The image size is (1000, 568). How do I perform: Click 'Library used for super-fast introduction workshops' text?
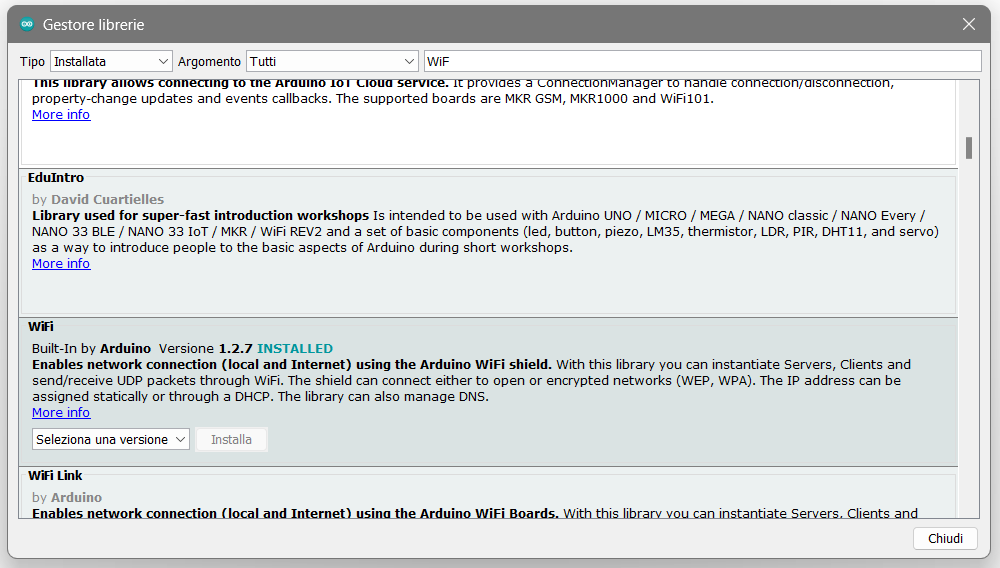pyautogui.click(x=200, y=215)
